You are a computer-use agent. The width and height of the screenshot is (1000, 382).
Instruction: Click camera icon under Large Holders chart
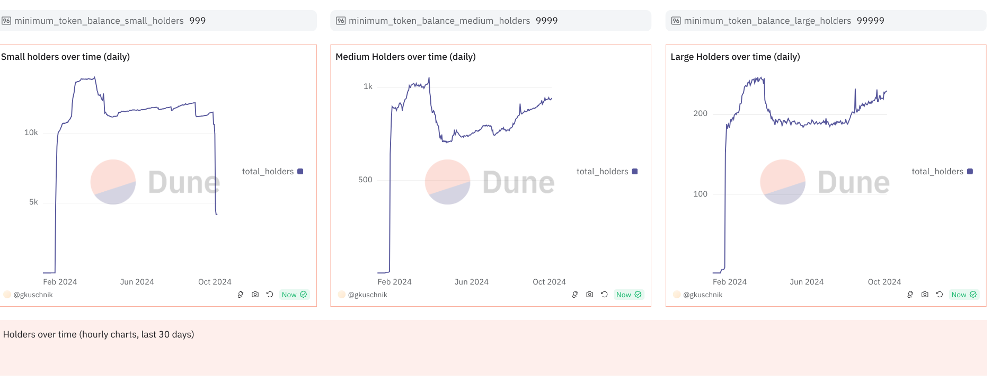pyautogui.click(x=925, y=295)
